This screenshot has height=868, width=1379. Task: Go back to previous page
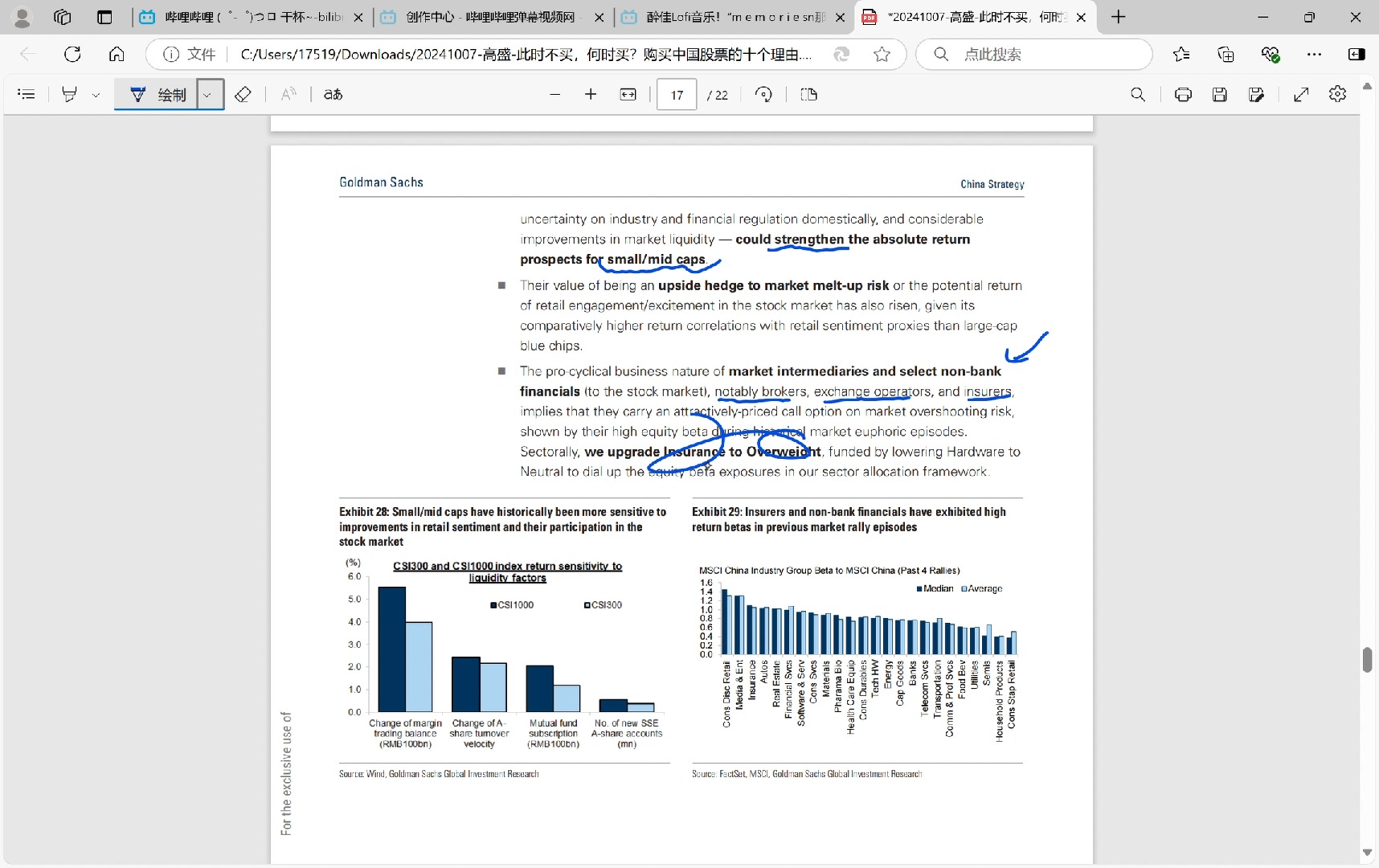[27, 54]
